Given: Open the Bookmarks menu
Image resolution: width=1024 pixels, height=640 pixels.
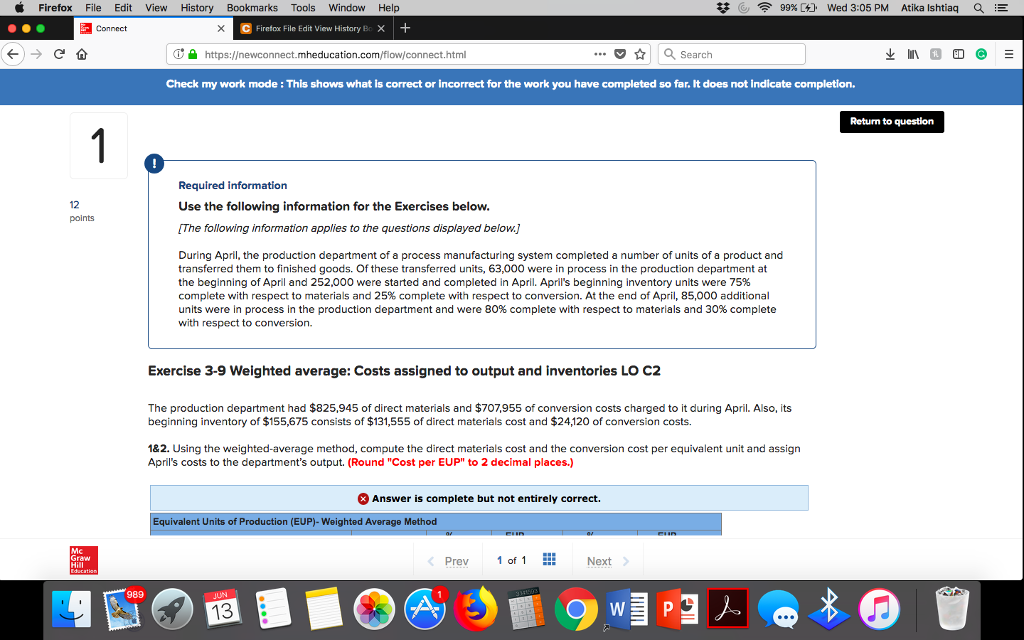Looking at the screenshot, I should click(x=251, y=7).
